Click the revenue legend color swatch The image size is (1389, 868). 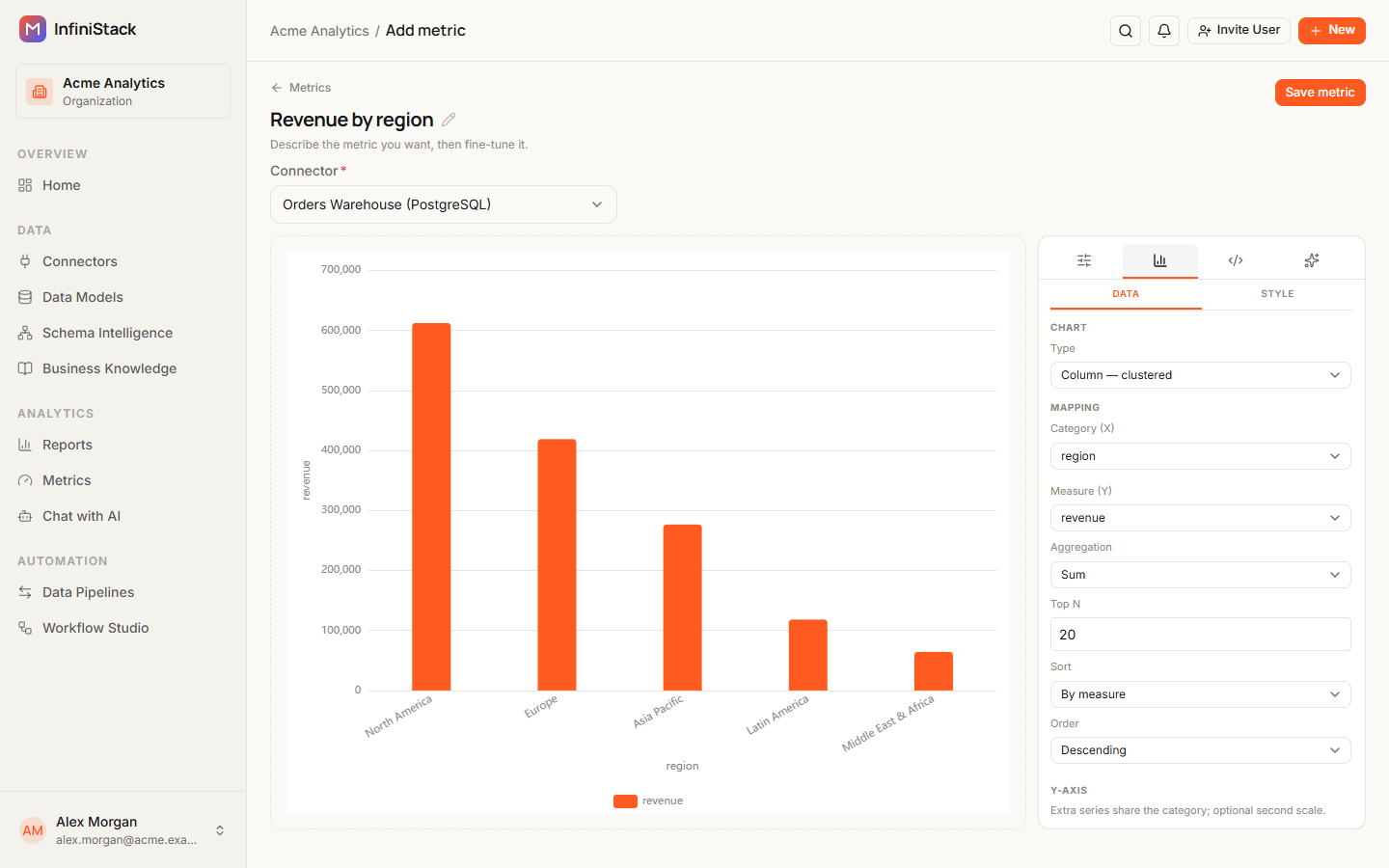pyautogui.click(x=625, y=800)
